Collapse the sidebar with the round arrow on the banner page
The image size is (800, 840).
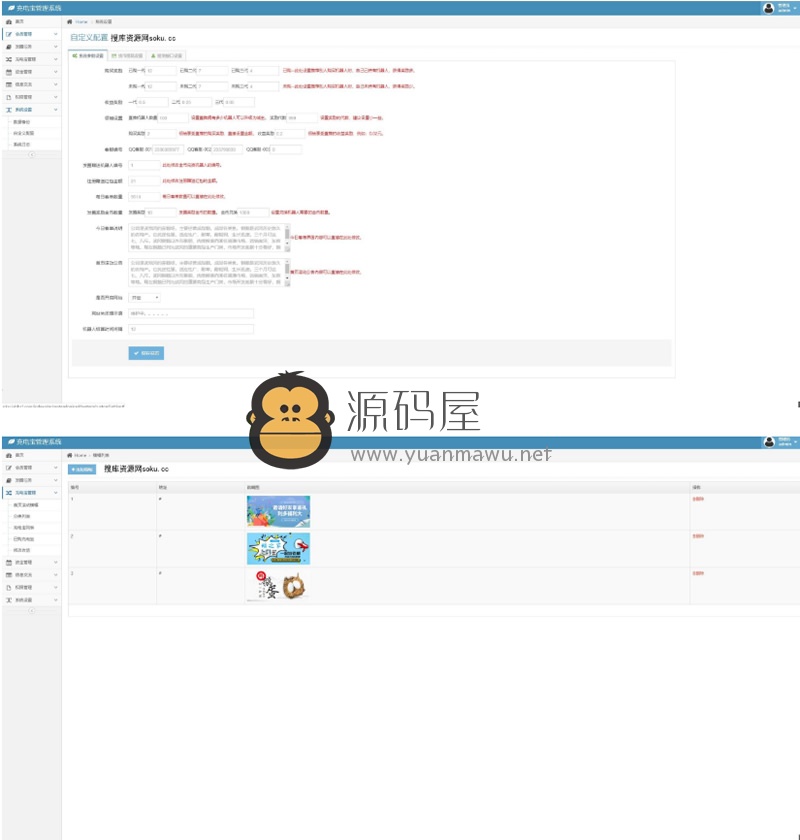[32, 610]
